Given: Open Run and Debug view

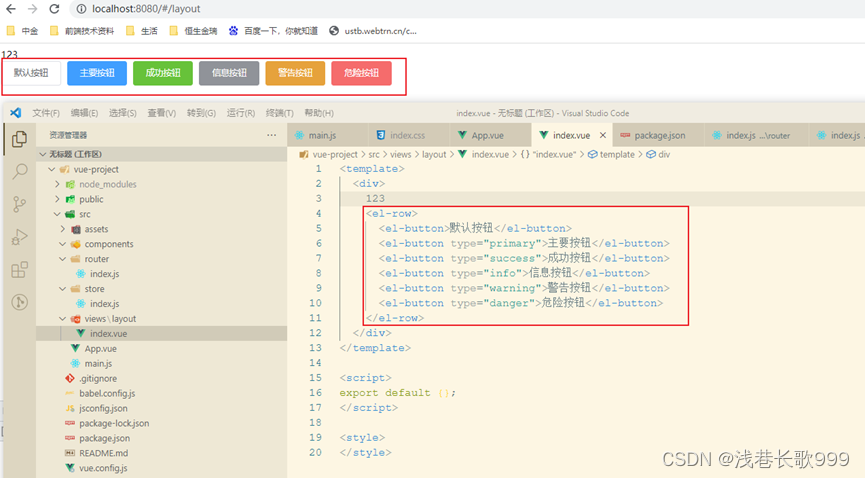Looking at the screenshot, I should 19,237.
